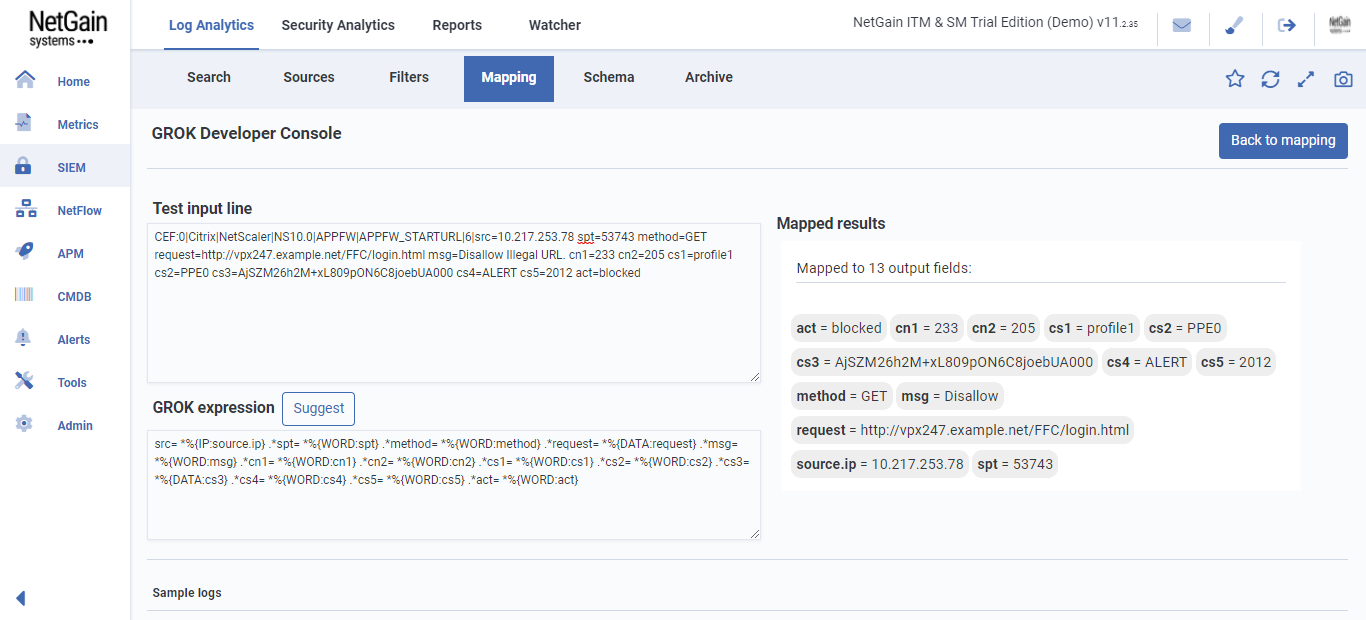1366x620 pixels.
Task: Click the NetFlow network icon
Action: pos(26,209)
